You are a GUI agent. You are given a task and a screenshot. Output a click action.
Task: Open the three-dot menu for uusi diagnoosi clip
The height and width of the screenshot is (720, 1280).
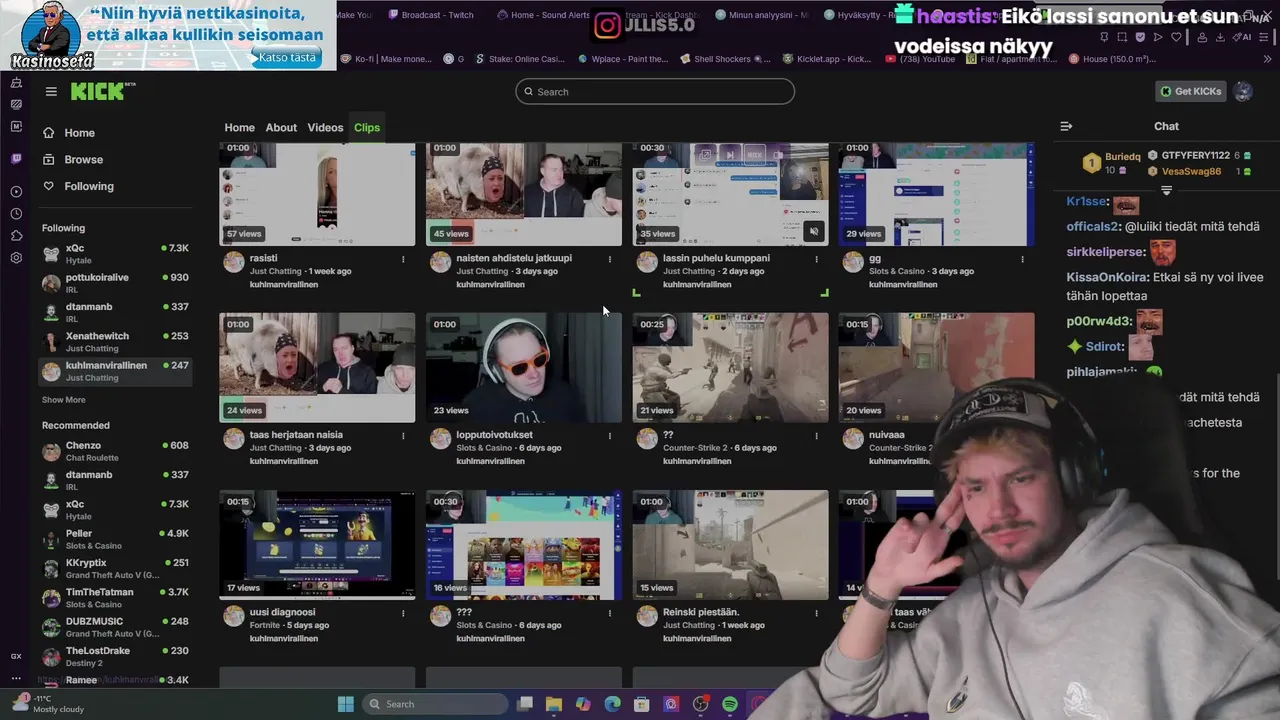[x=403, y=613]
